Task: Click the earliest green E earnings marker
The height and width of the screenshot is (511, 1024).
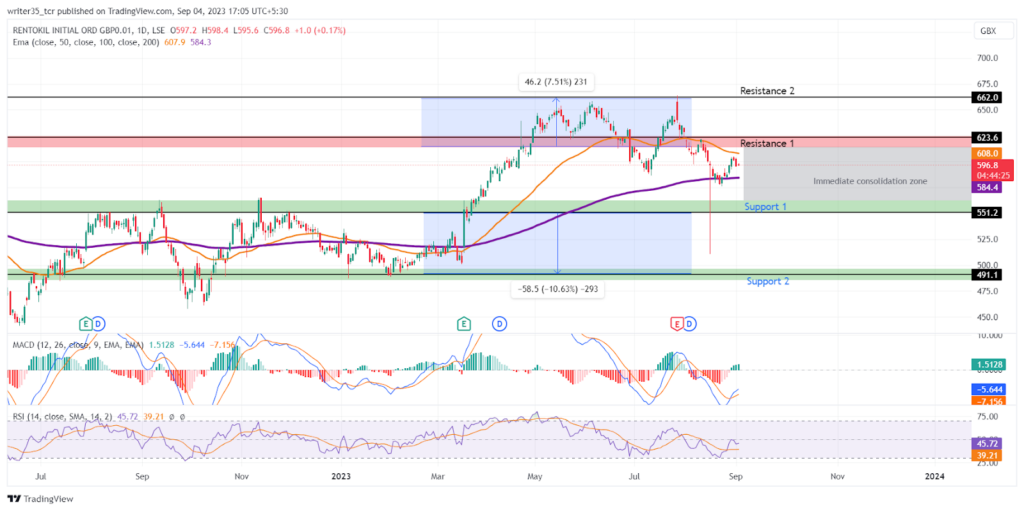Action: pyautogui.click(x=85, y=323)
